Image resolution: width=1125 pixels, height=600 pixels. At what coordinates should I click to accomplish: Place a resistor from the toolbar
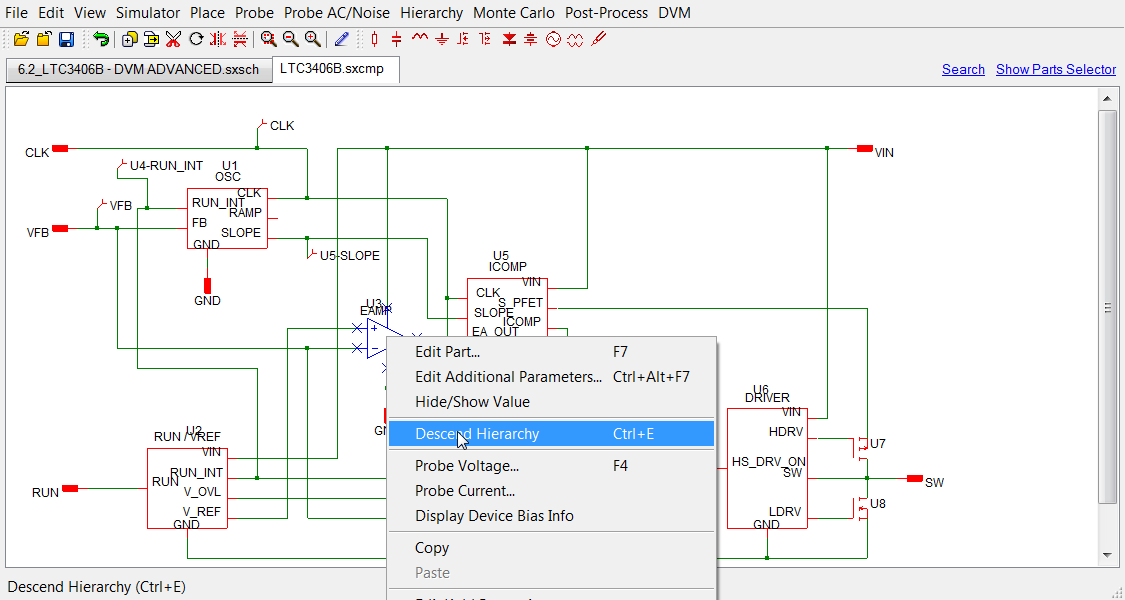click(375, 39)
